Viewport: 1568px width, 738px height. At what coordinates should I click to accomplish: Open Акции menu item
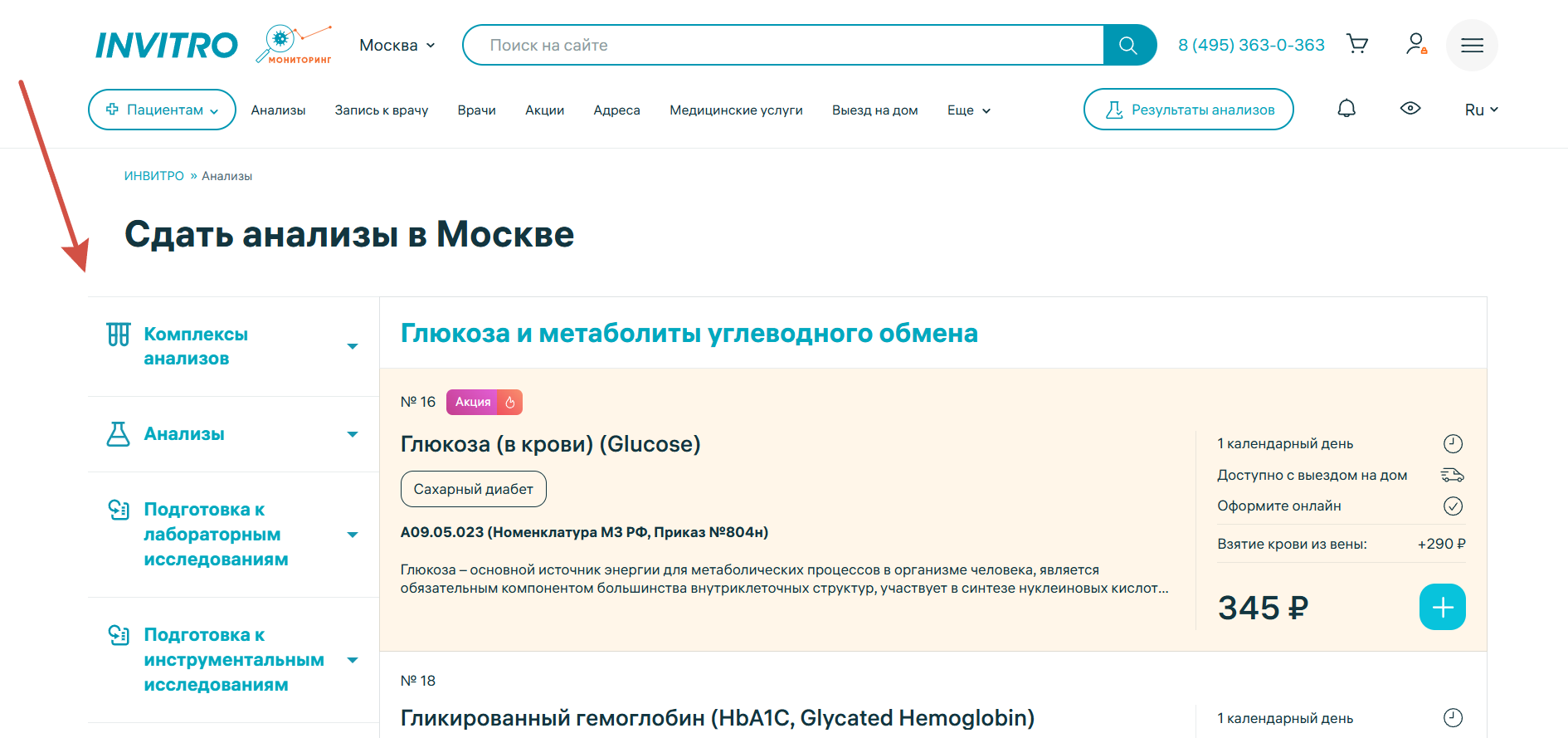click(544, 110)
